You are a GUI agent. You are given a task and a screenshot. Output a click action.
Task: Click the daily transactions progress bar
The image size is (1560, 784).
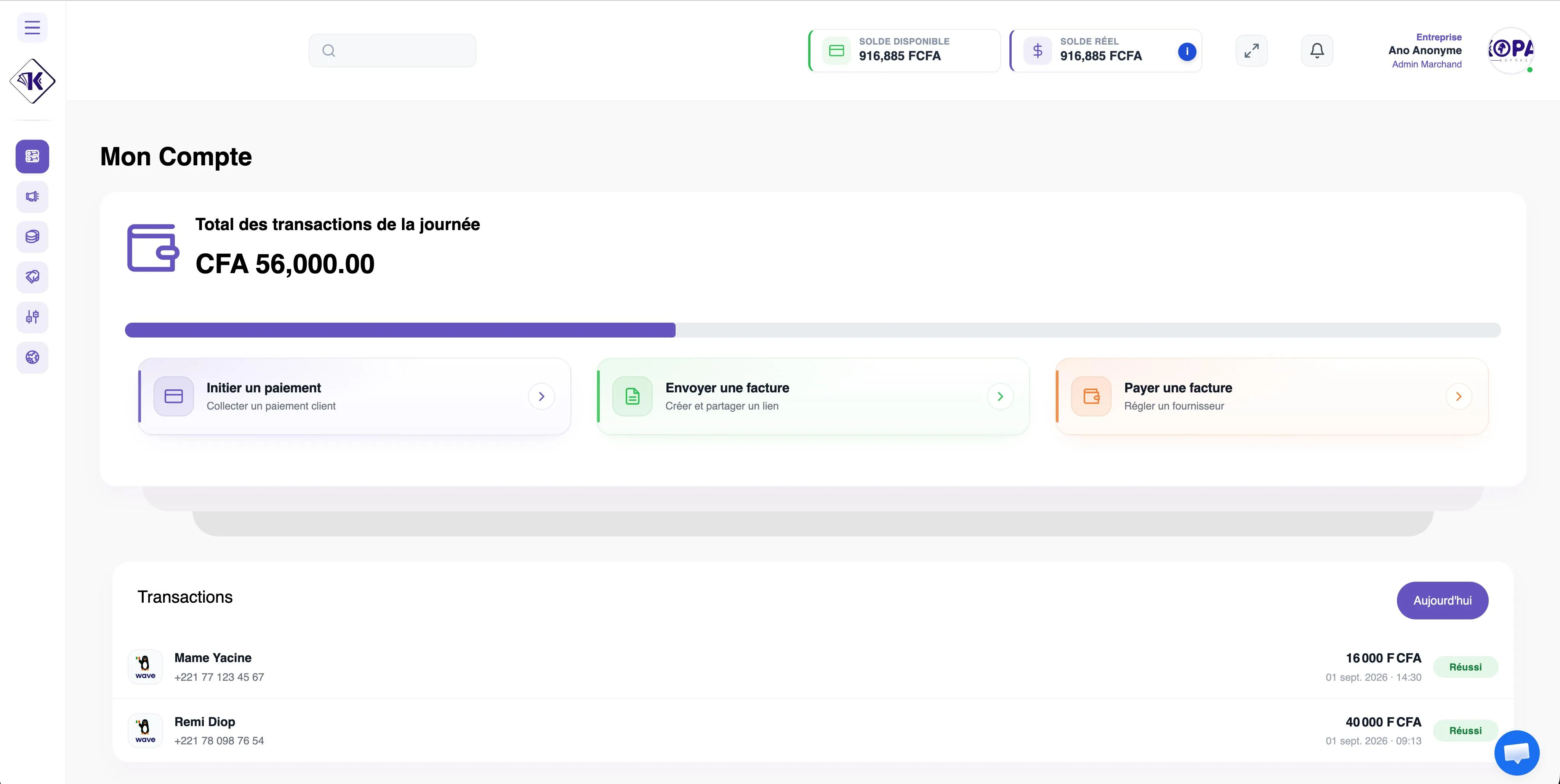click(813, 330)
